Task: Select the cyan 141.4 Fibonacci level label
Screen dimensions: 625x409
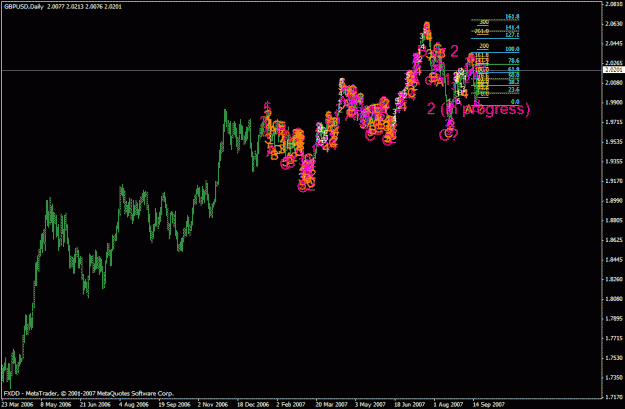Action: (x=512, y=28)
